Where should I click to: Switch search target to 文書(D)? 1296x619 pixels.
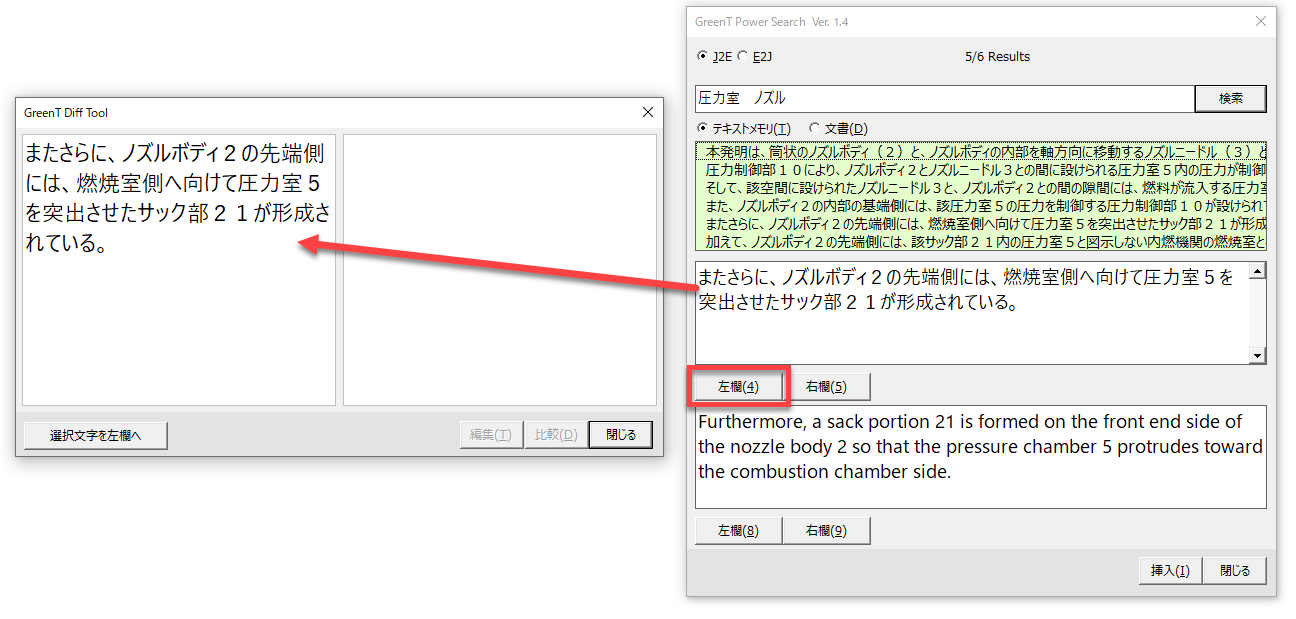point(815,128)
